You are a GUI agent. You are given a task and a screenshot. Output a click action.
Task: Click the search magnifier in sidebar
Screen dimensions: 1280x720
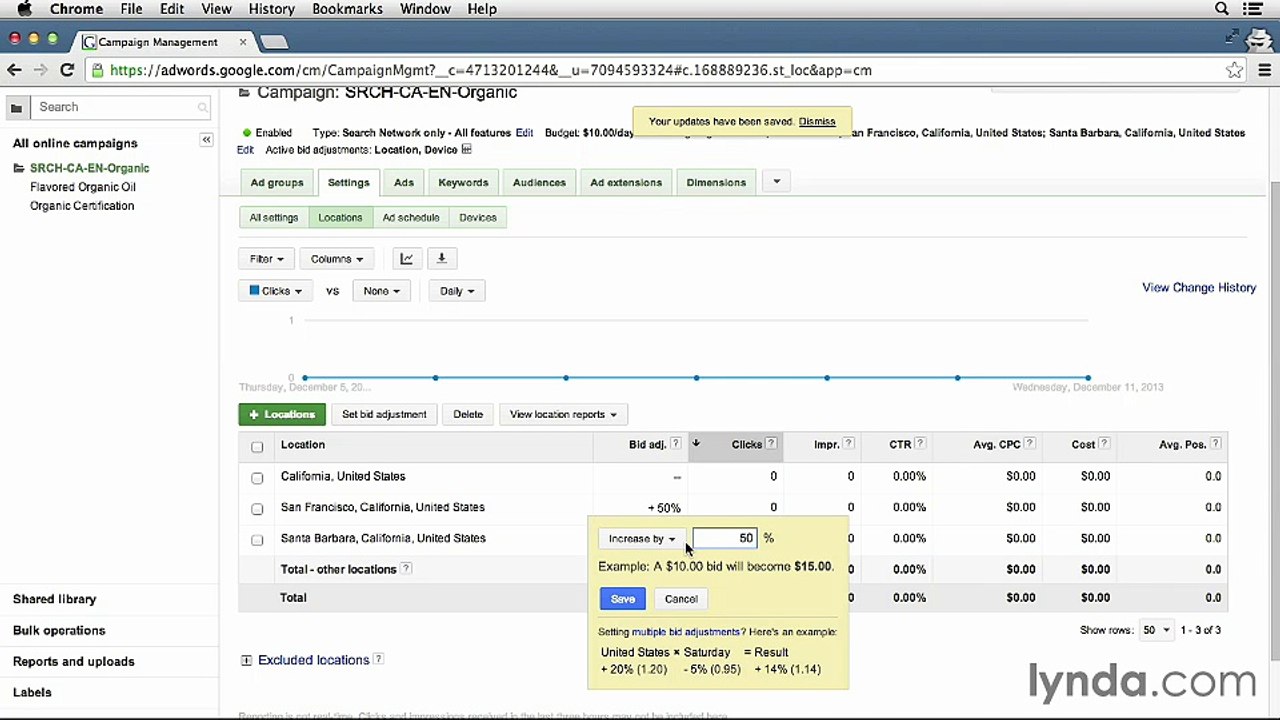tap(203, 107)
